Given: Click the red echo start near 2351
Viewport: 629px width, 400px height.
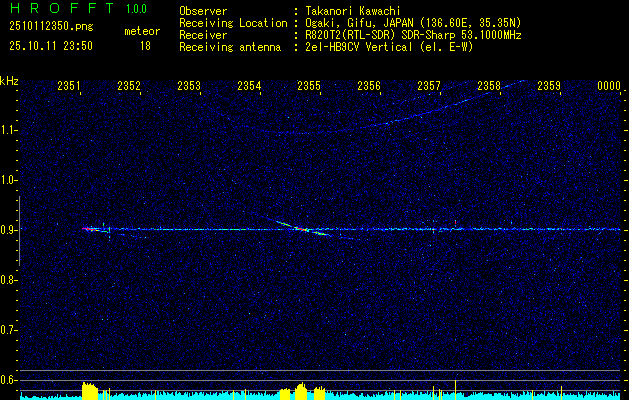Looking at the screenshot, I should click(x=87, y=229).
